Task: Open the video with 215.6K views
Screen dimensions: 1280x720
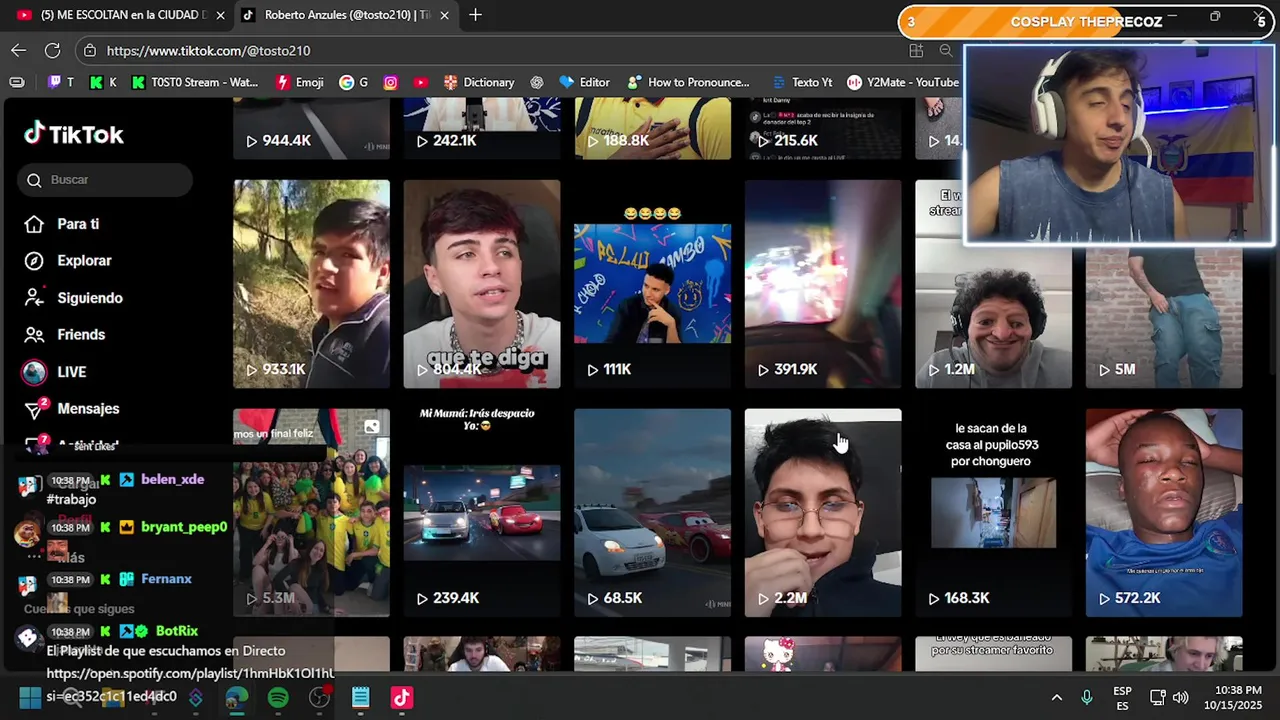Action: coord(823,129)
